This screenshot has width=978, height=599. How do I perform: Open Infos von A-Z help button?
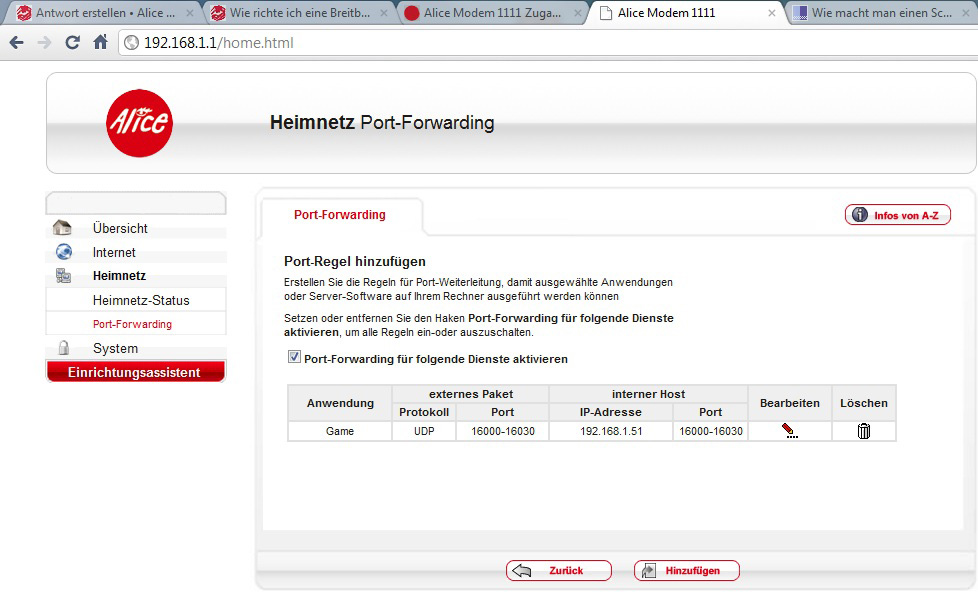(897, 215)
